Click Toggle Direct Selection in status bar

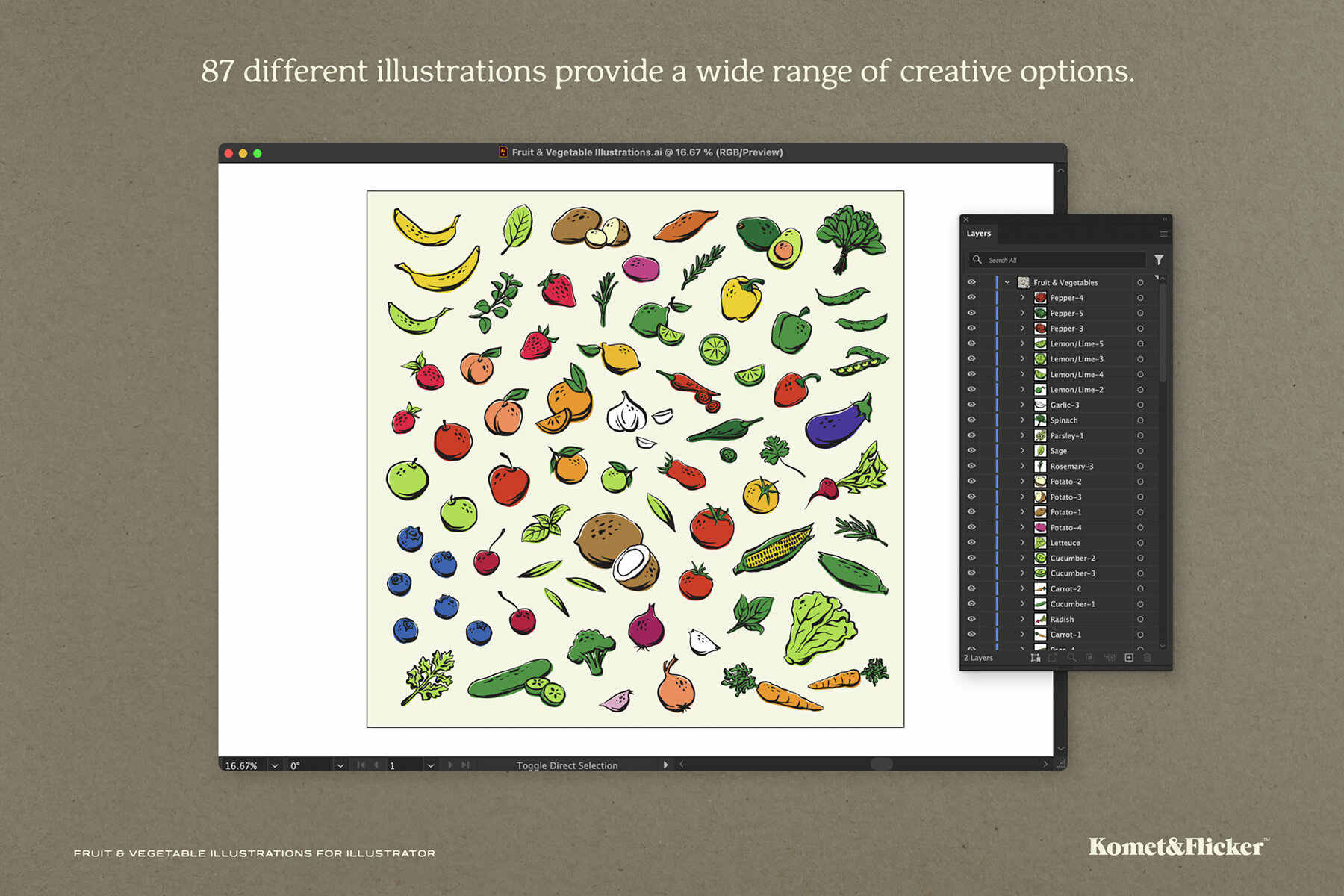click(569, 765)
